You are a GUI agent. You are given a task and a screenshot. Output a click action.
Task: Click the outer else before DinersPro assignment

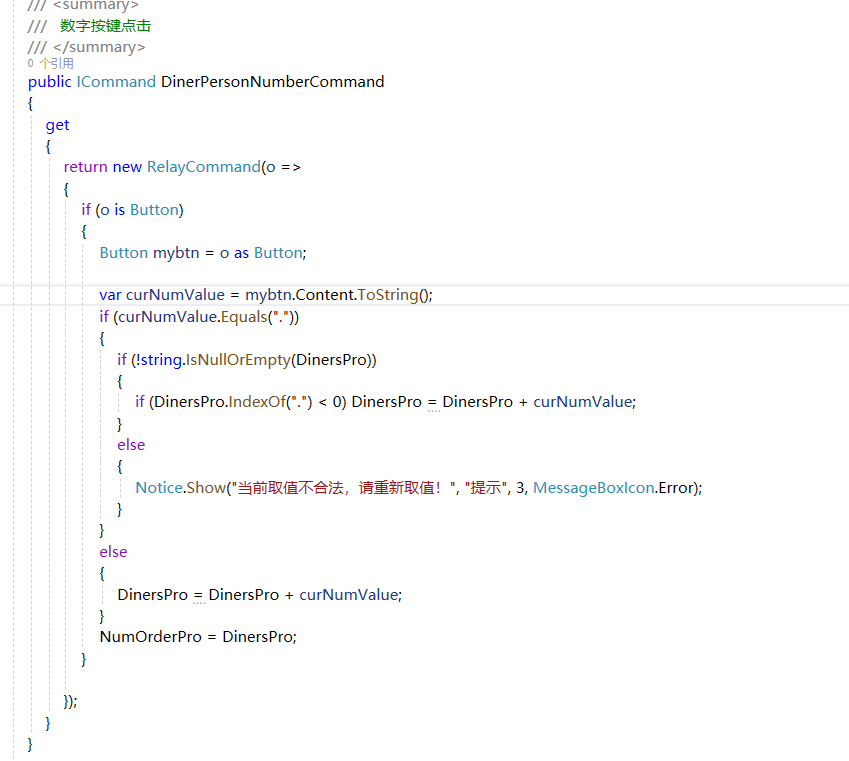point(113,552)
